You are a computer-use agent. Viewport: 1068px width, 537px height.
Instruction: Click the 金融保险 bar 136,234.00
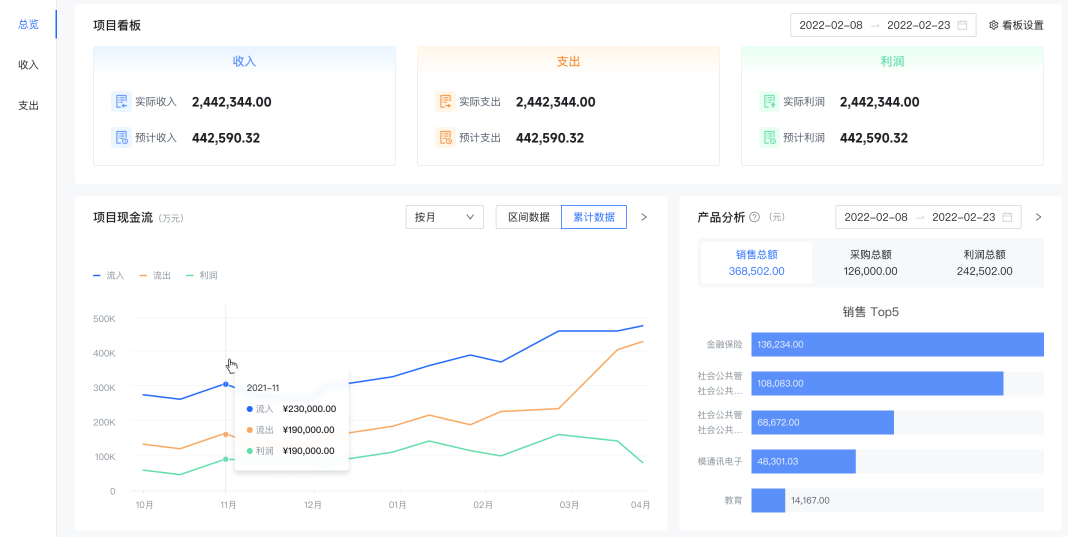point(898,344)
